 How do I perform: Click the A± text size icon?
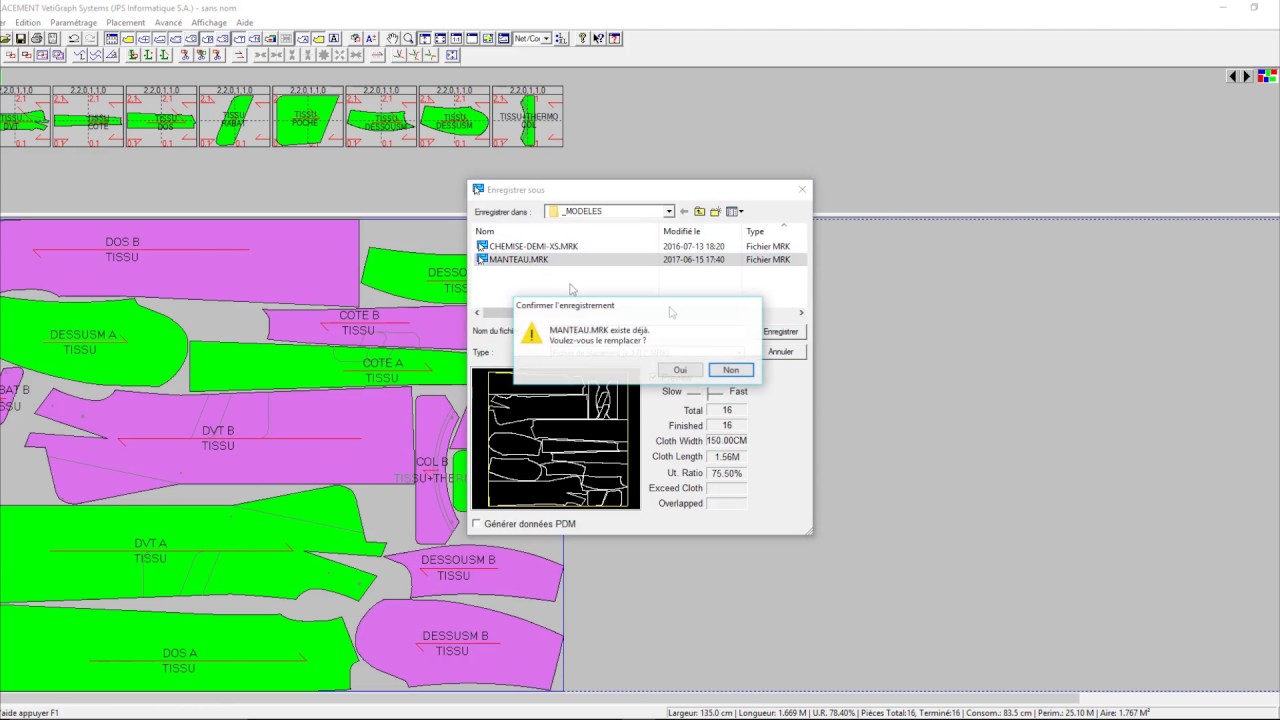point(371,38)
